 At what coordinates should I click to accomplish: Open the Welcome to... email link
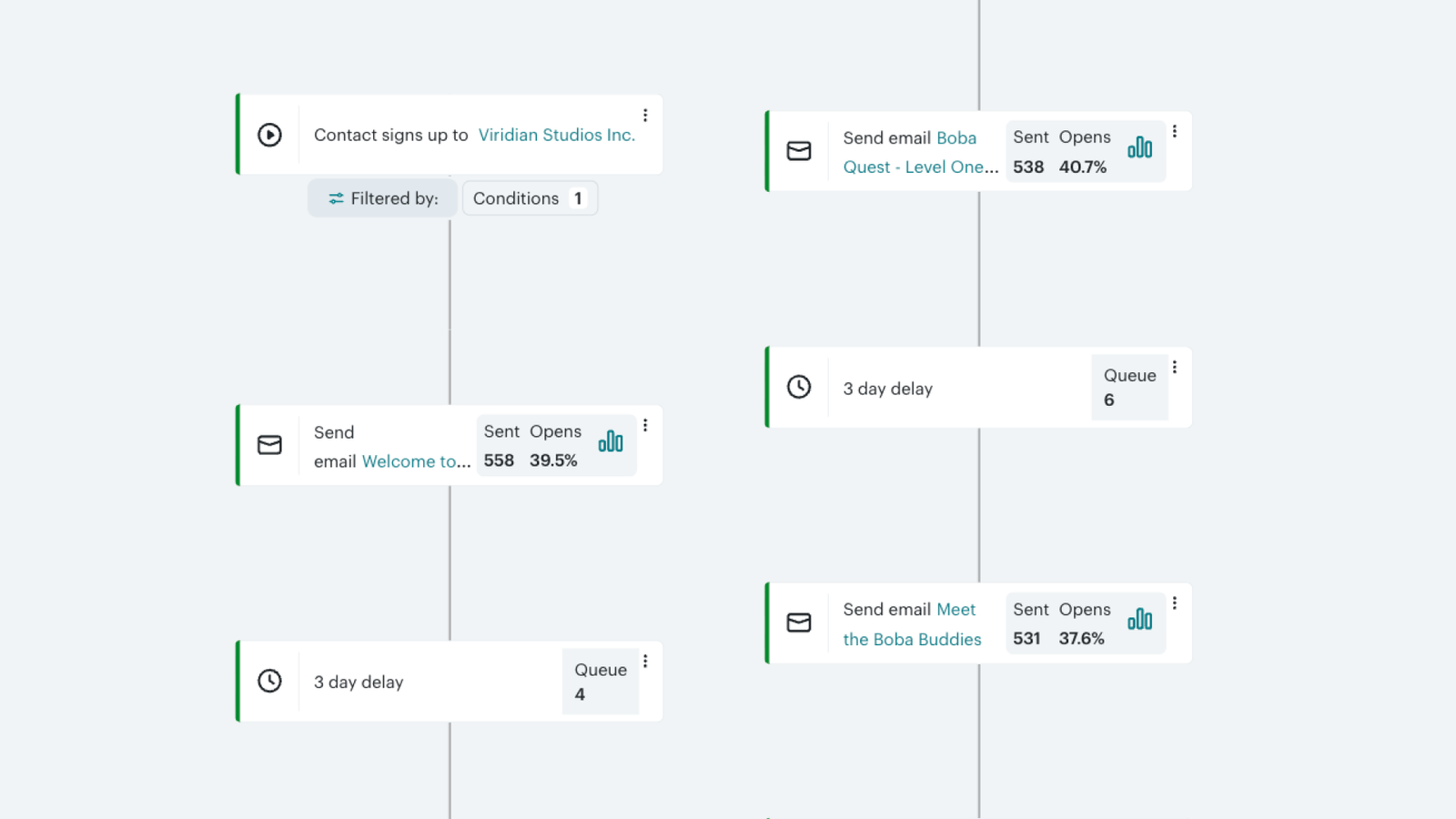tap(416, 461)
